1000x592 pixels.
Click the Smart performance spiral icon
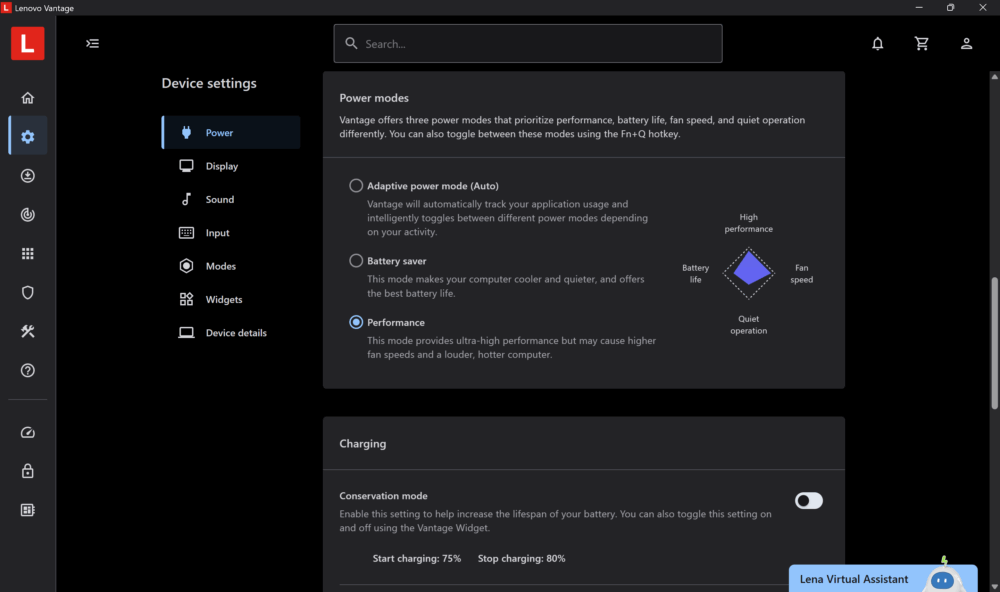(27, 214)
